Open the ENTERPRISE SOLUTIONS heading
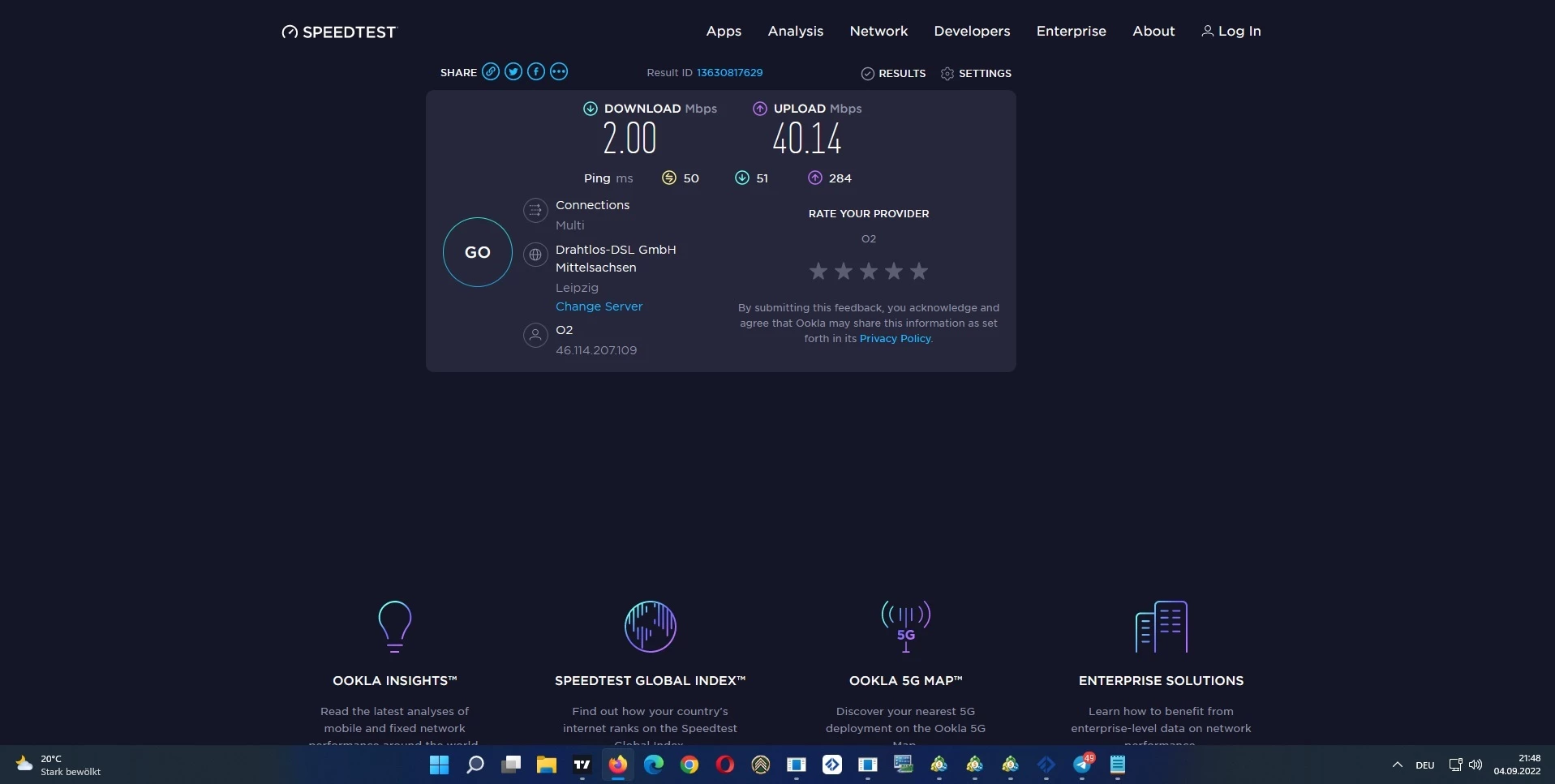Viewport: 1555px width, 784px height. tap(1162, 681)
